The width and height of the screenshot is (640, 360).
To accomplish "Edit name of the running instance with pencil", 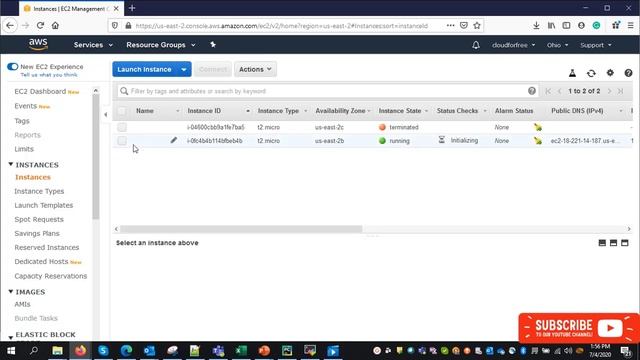I will (173, 140).
